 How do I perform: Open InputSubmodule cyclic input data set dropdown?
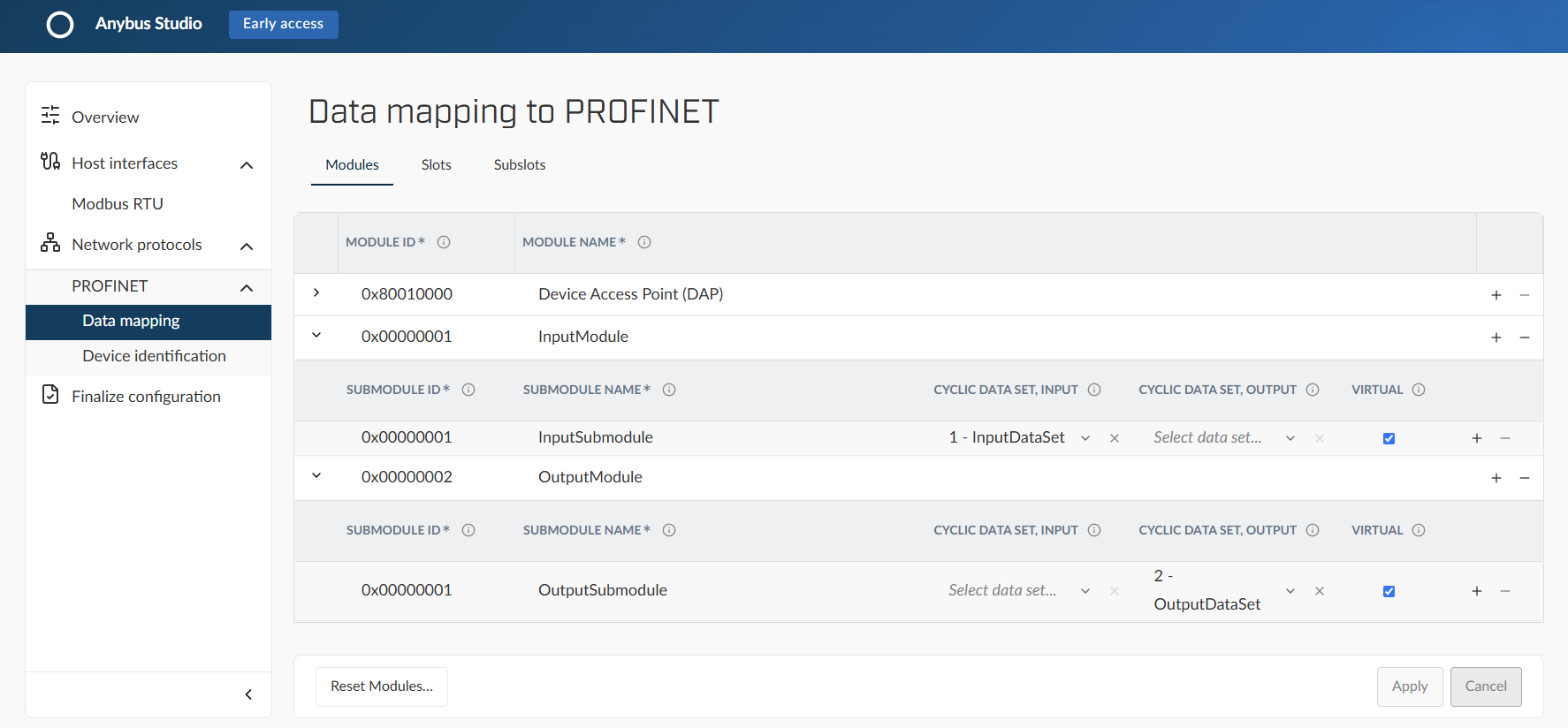point(1085,438)
